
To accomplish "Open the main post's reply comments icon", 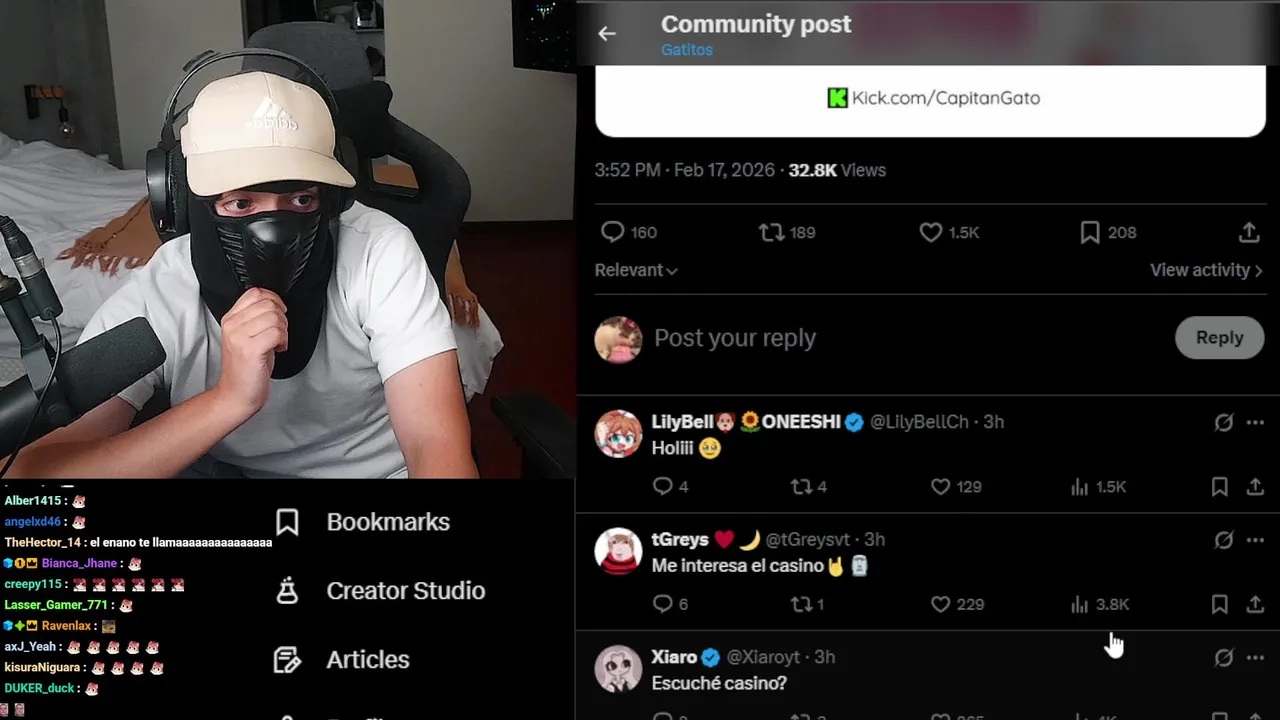I will coord(612,232).
